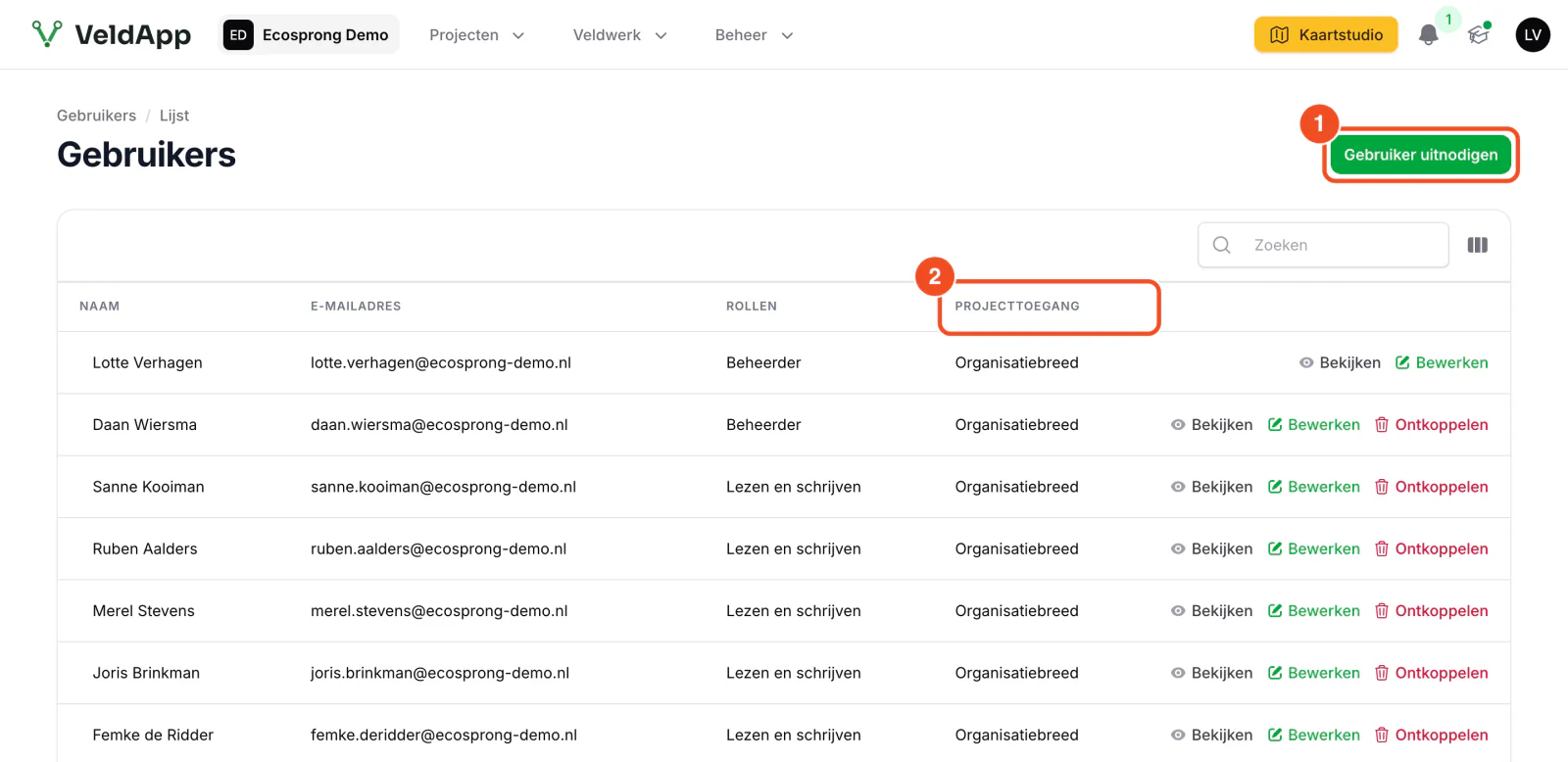1568x762 pixels.
Task: Click Beheerder role in Lotte Verhagen row
Action: [x=763, y=362]
